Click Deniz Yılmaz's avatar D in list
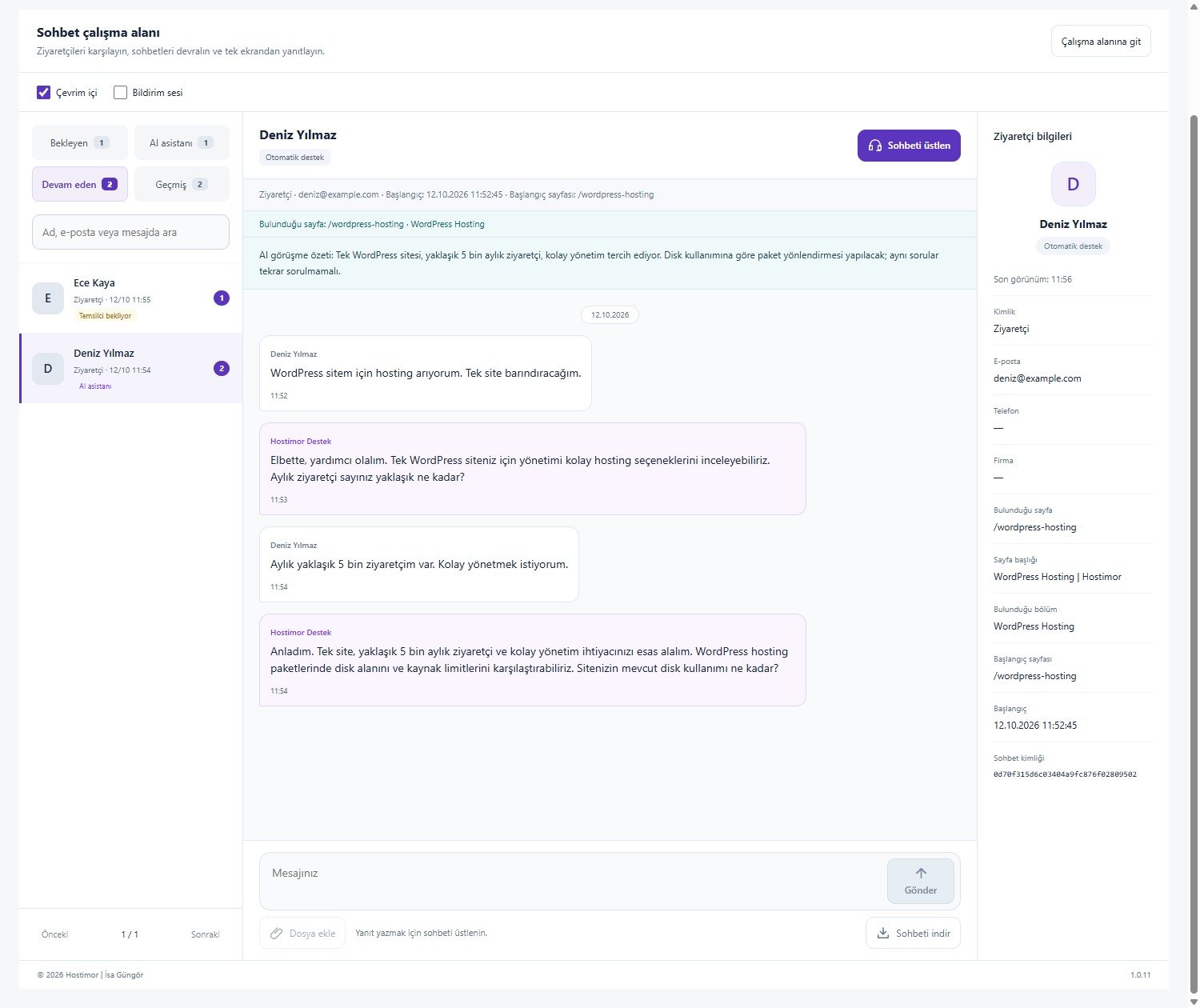1200x1008 pixels. pos(48,369)
